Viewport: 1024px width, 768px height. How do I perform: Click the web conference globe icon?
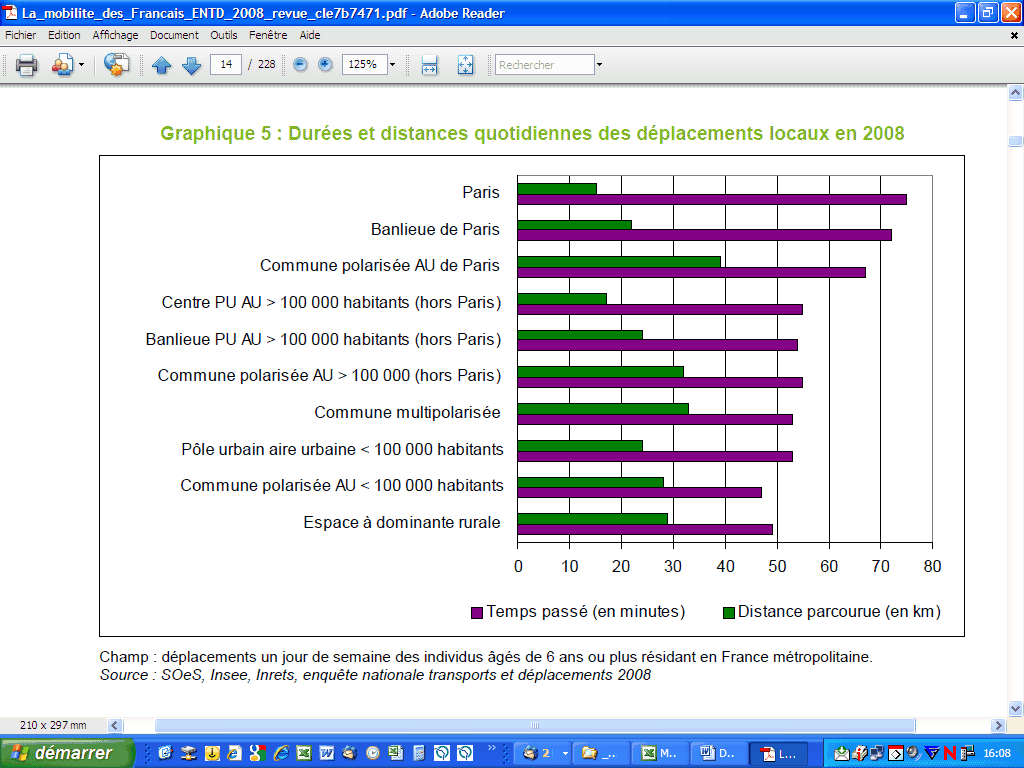click(x=117, y=65)
